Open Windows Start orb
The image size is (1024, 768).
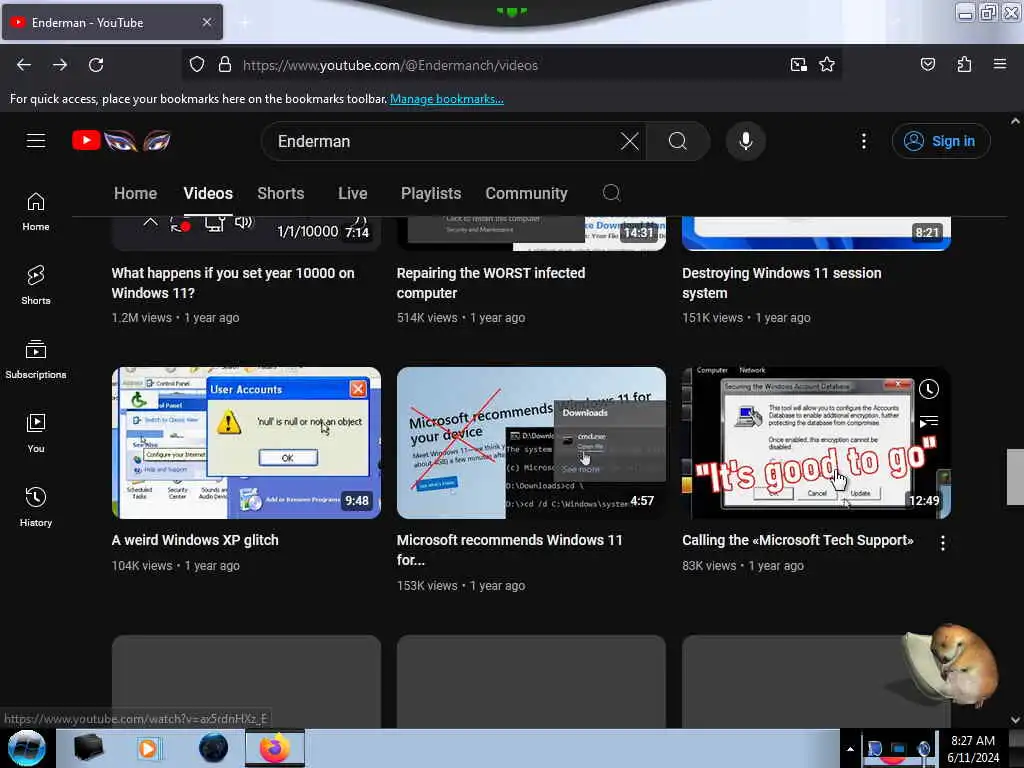point(27,748)
